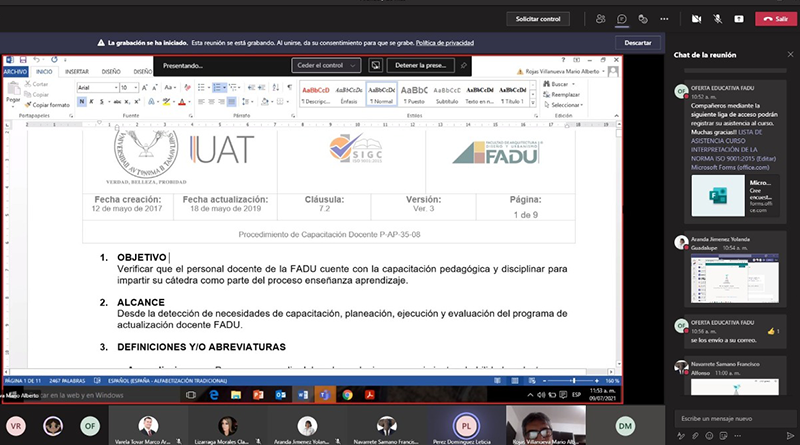Open Adobe Acrobat from shared taskbar

pyautogui.click(x=370, y=394)
